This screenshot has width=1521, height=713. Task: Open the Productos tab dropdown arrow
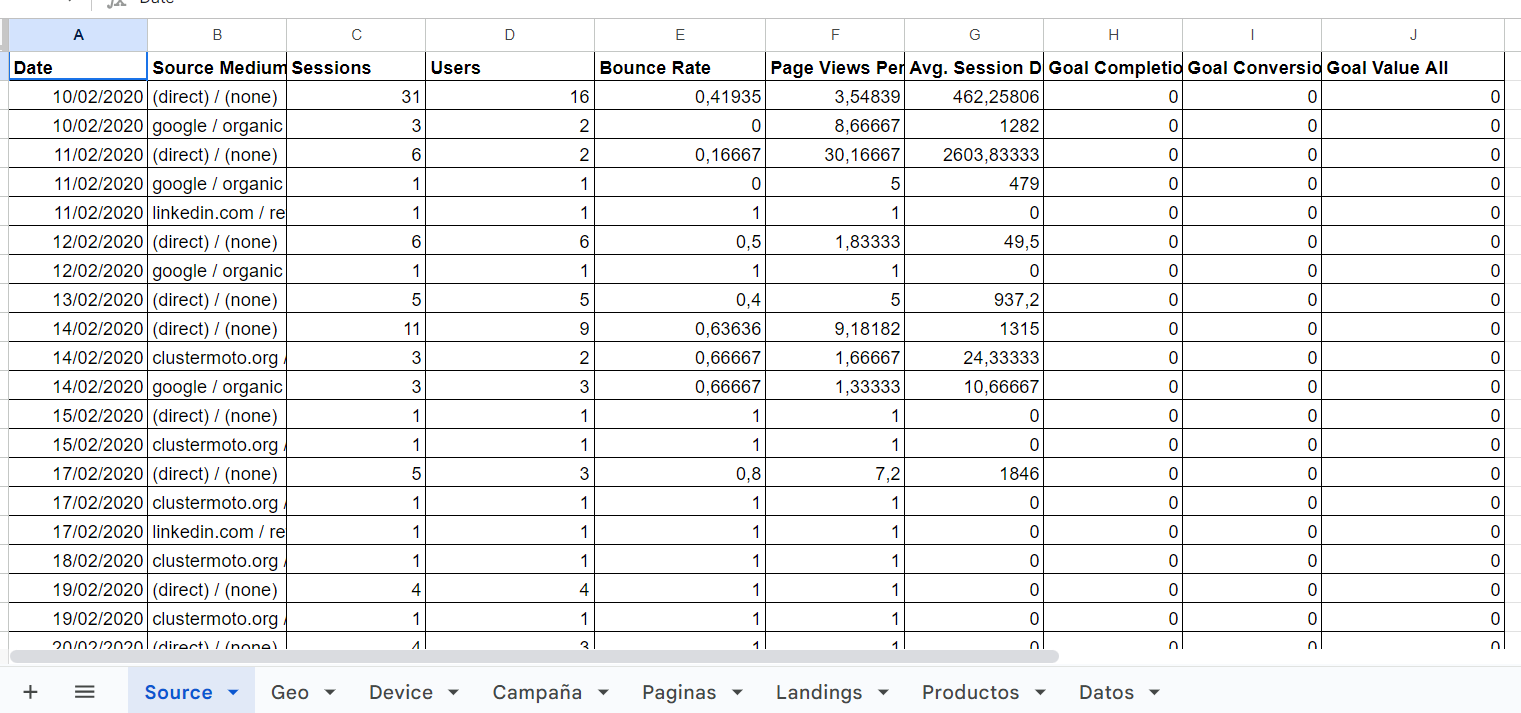pyautogui.click(x=1040, y=692)
